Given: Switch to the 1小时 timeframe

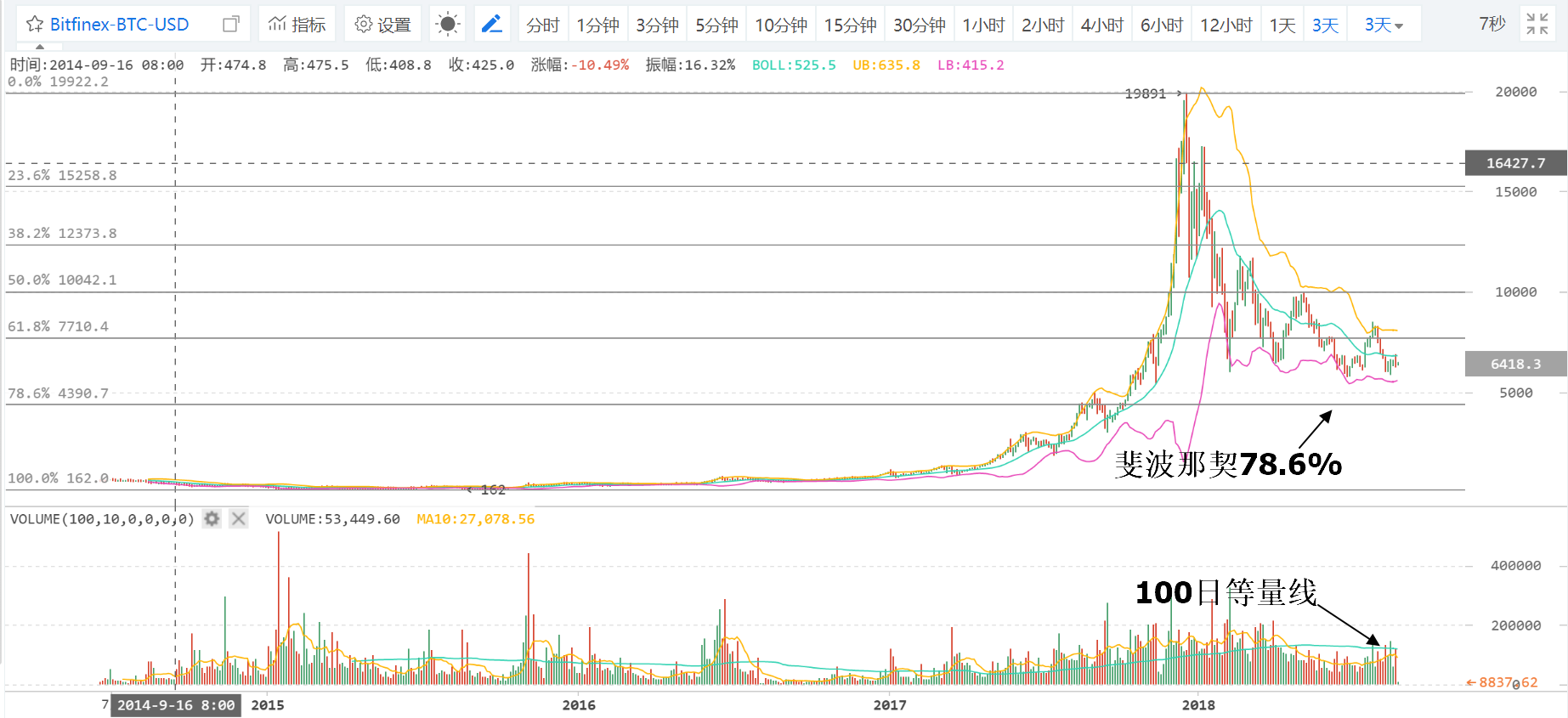Looking at the screenshot, I should pyautogui.click(x=983, y=25).
